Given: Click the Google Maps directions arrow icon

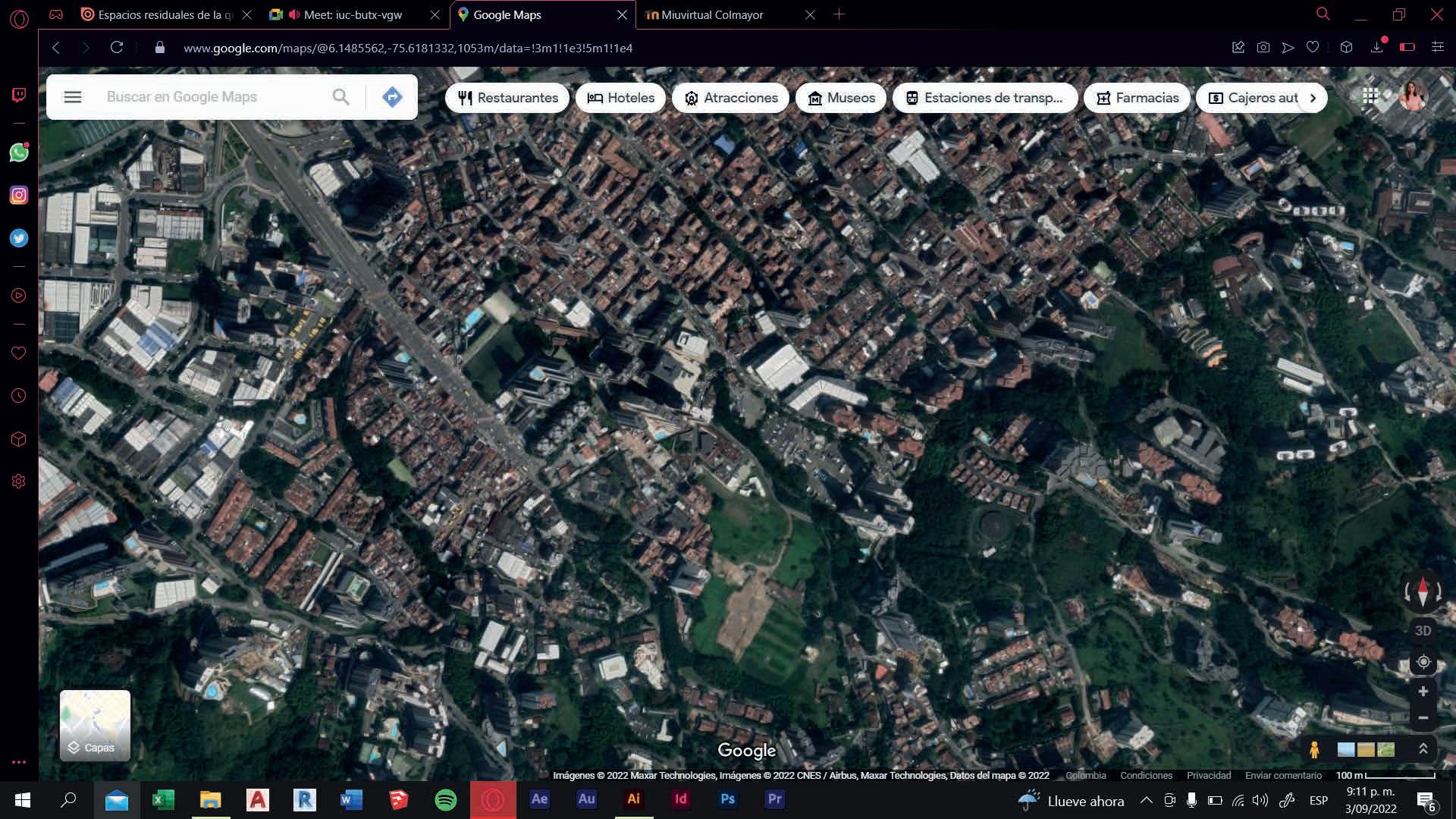Looking at the screenshot, I should click(x=392, y=97).
